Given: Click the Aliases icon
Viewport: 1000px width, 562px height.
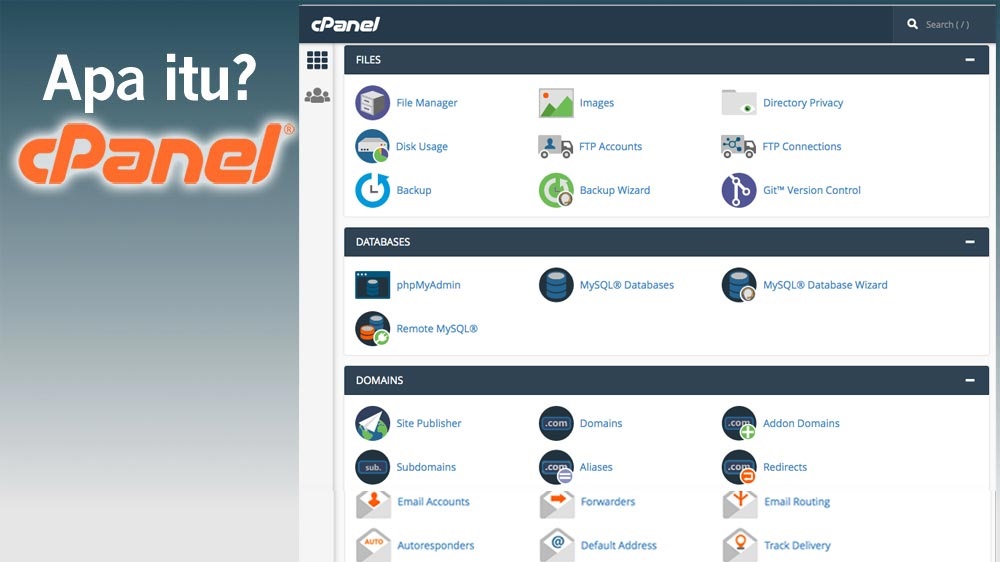Looking at the screenshot, I should (556, 467).
